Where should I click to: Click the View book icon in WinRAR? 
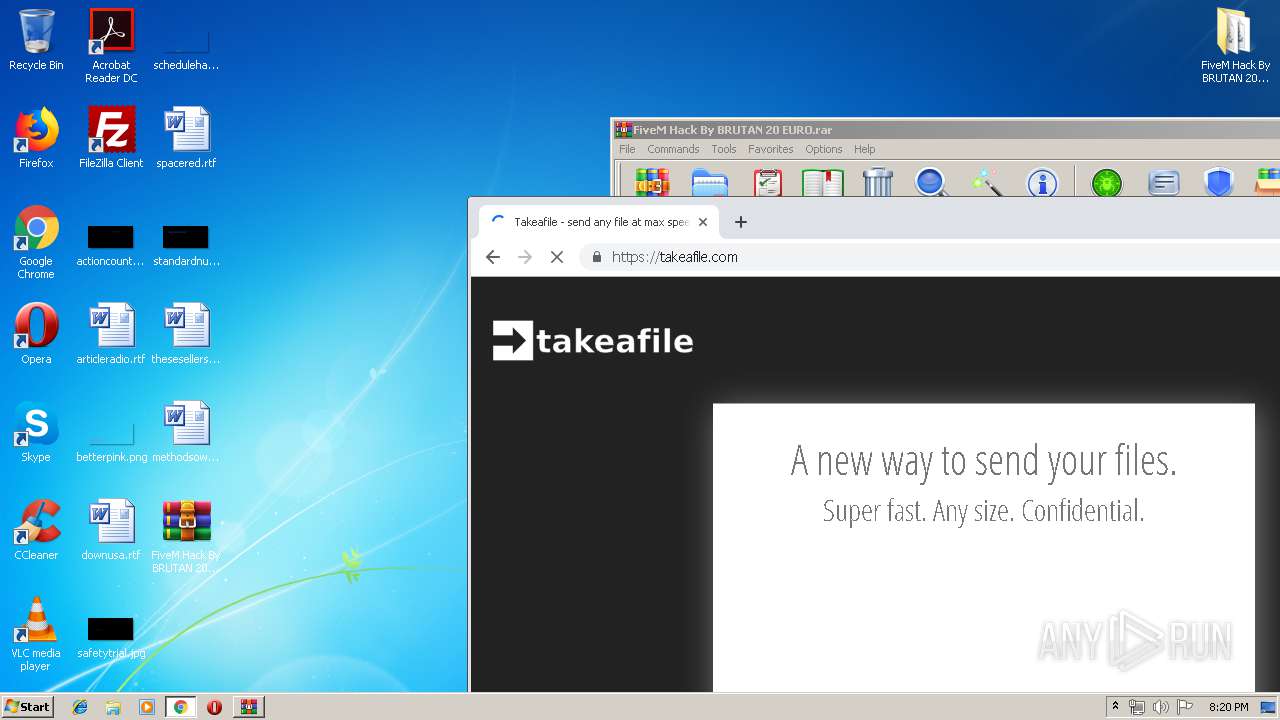pos(822,182)
